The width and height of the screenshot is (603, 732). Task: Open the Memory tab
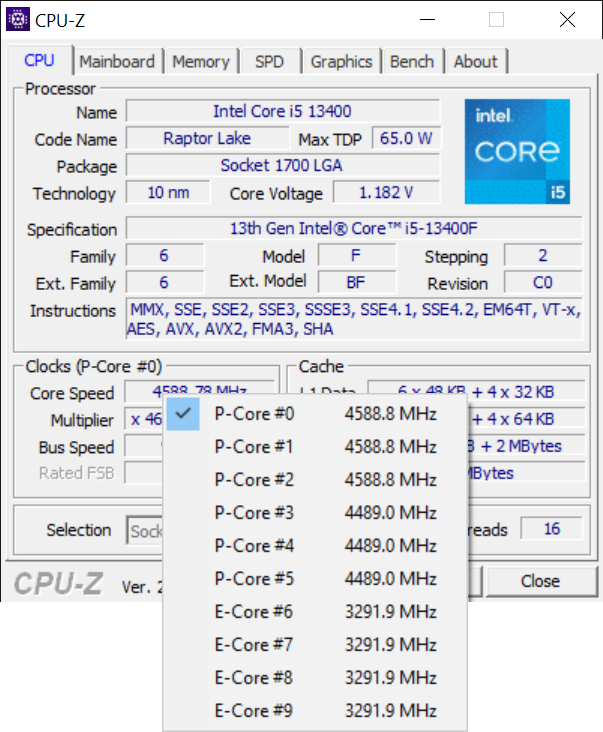tap(201, 62)
